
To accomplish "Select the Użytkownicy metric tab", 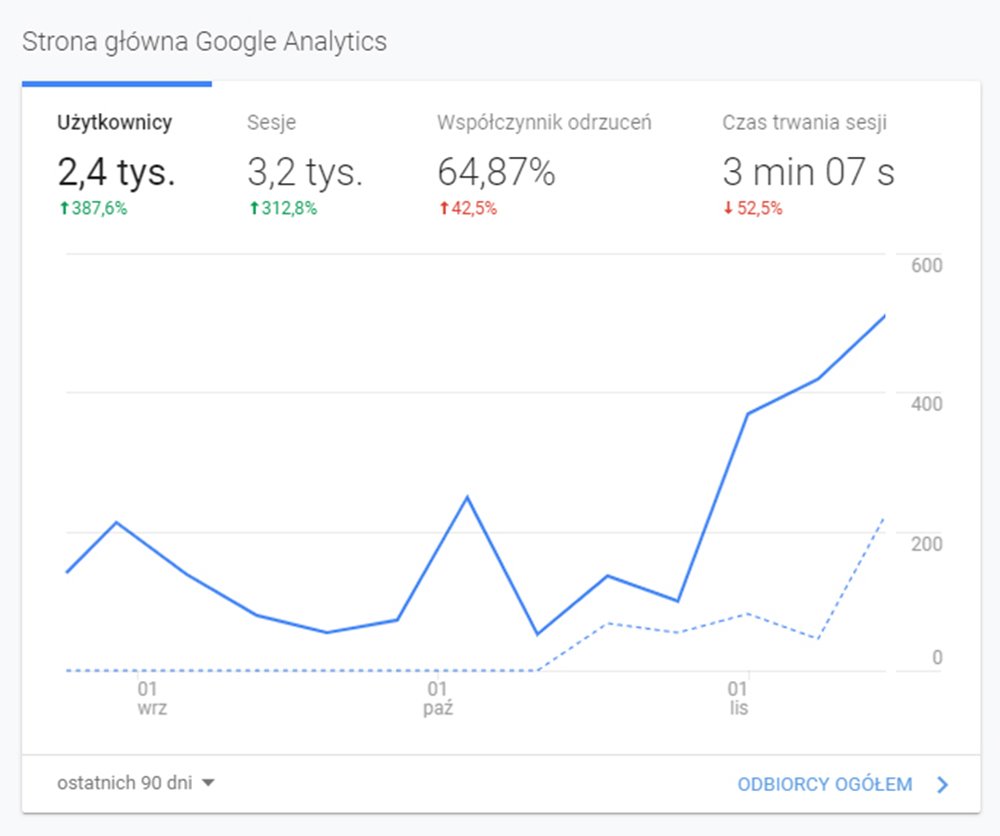I will tap(115, 123).
